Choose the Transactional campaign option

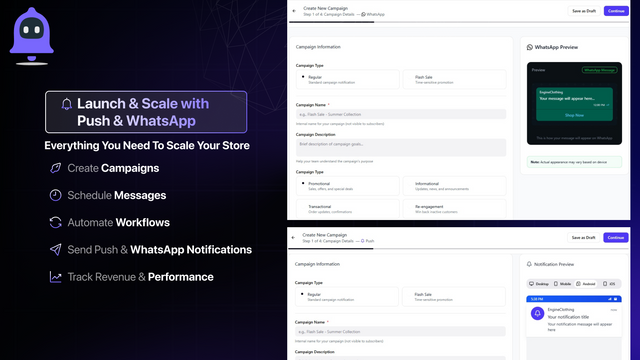point(348,209)
